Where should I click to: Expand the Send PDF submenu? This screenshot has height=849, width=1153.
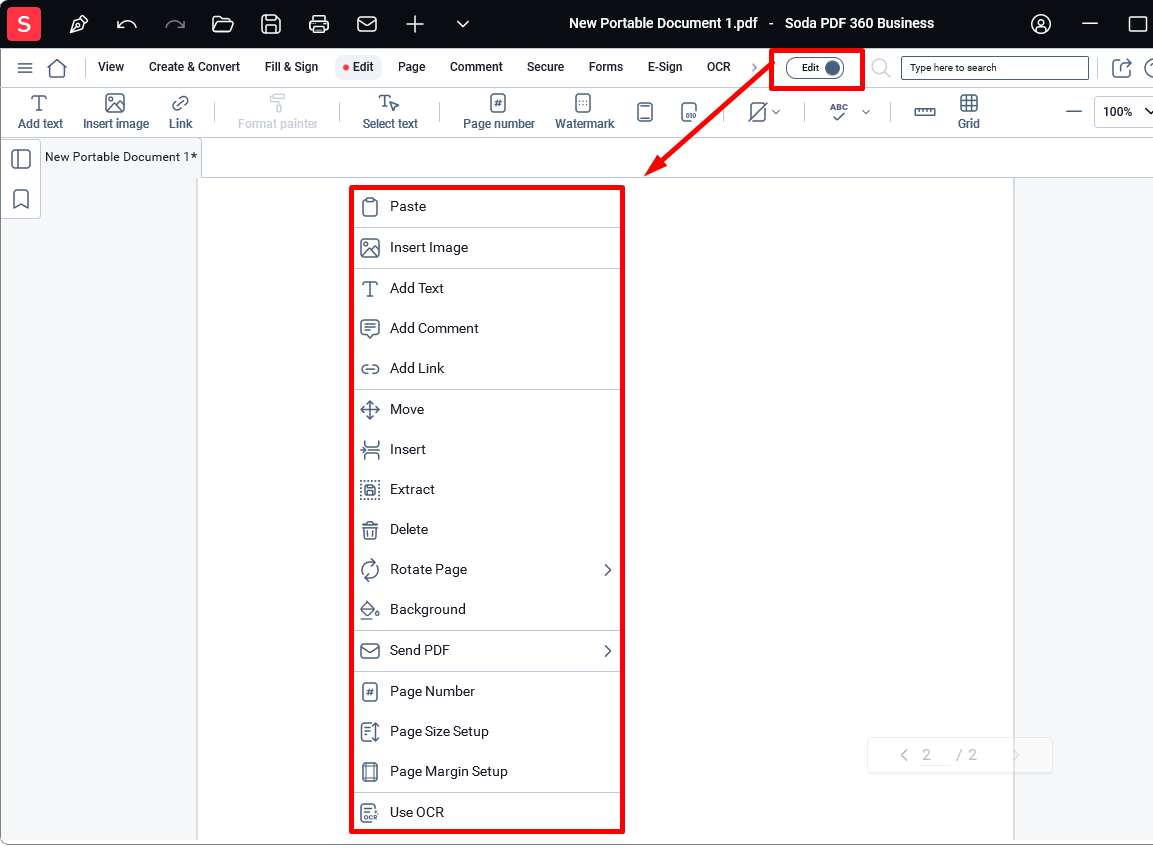pos(488,651)
